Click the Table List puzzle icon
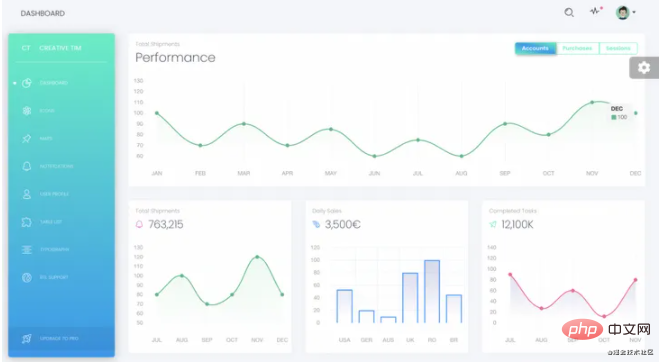This screenshot has width=661, height=362. coord(27,222)
